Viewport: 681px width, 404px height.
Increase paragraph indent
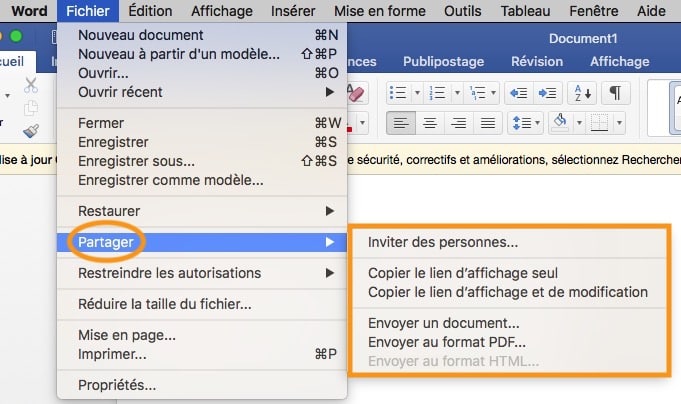click(x=547, y=92)
